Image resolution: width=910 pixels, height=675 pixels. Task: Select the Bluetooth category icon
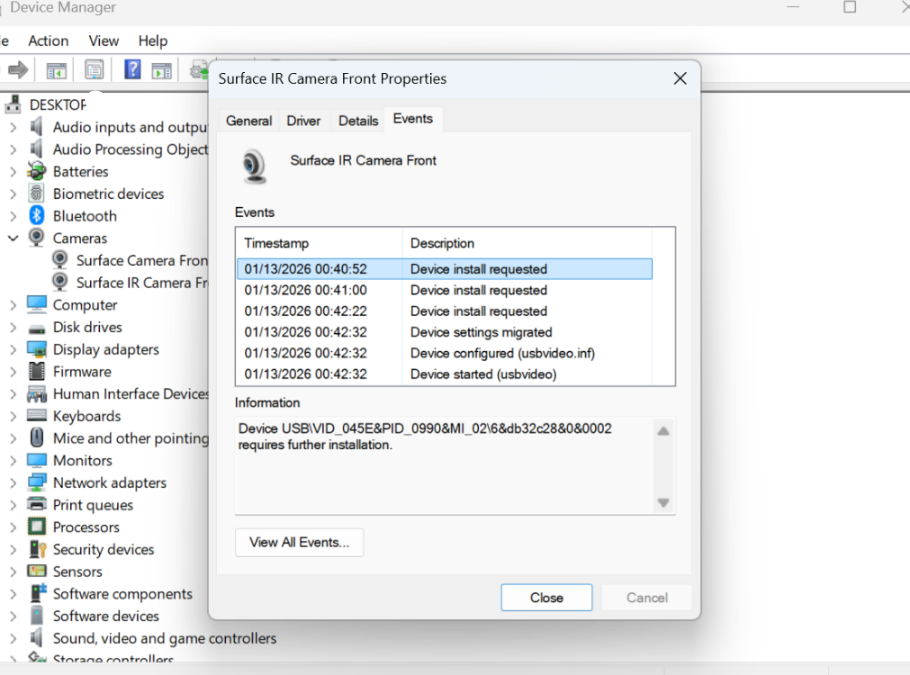point(37,216)
